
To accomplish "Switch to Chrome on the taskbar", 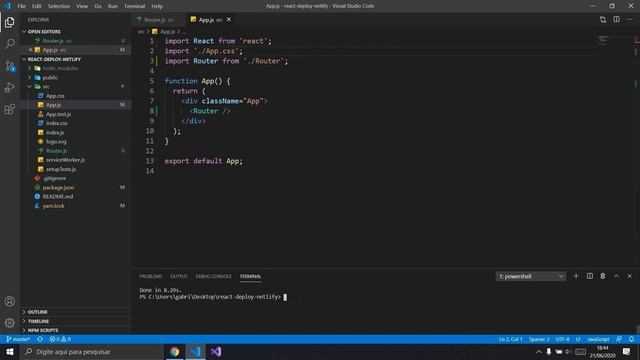I will pos(175,352).
